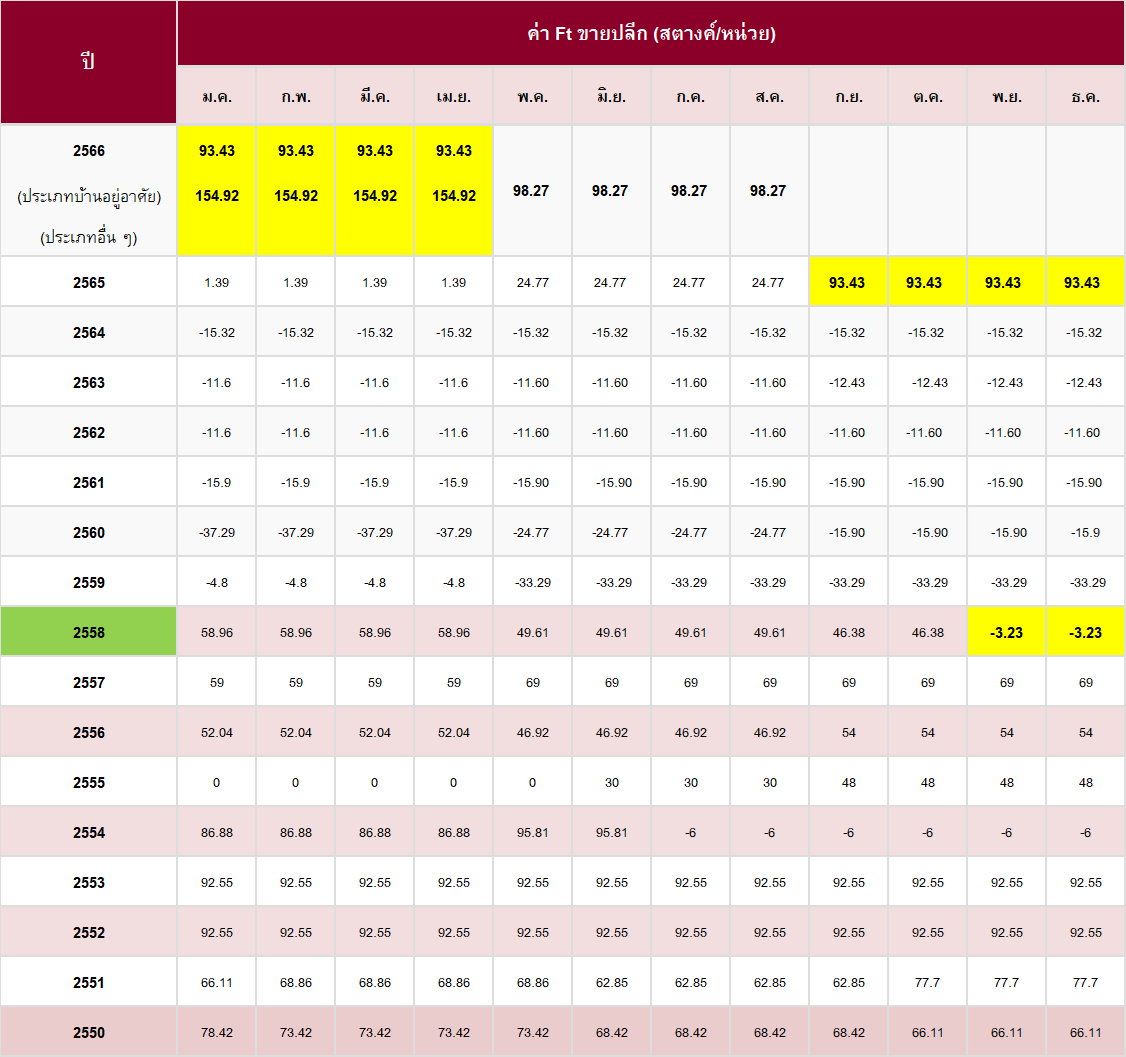Select the 2550 year row label
This screenshot has width=1126, height=1057.
[x=88, y=1032]
